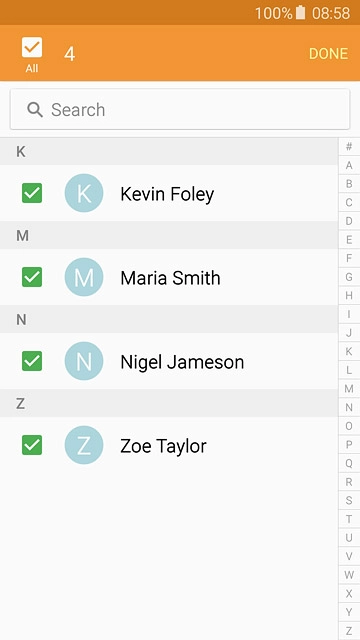Uncheck the All contacts checkbox

pyautogui.click(x=32, y=47)
